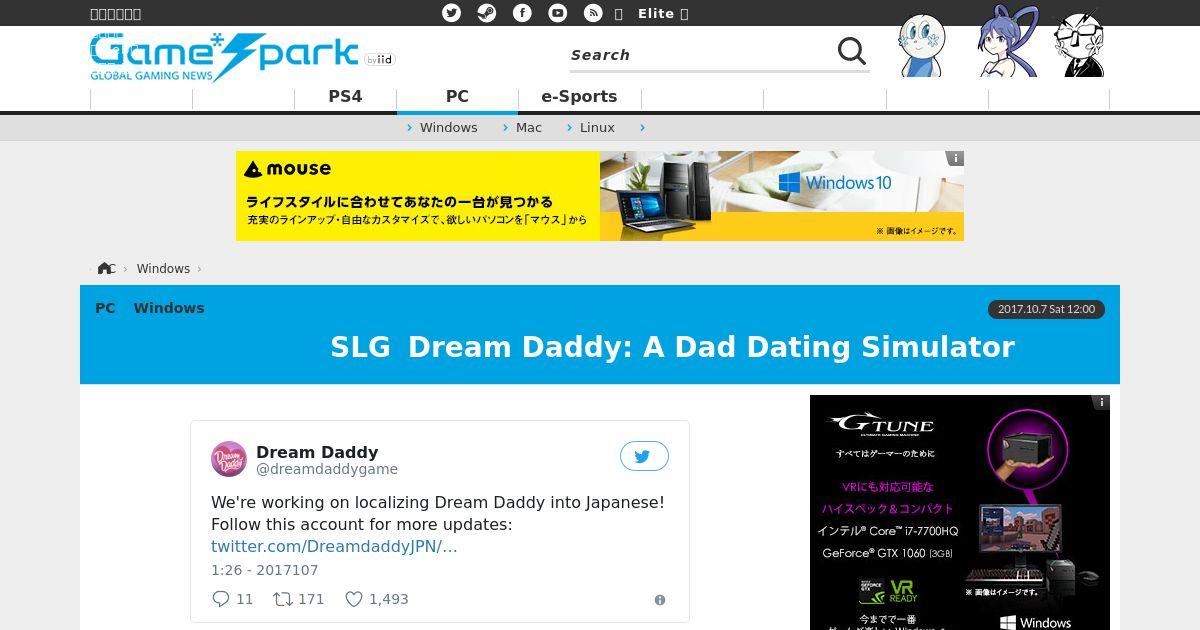Viewport: 1200px width, 630px height.
Task: Open ad info icon on G-Tune ad
Action: 1101,402
